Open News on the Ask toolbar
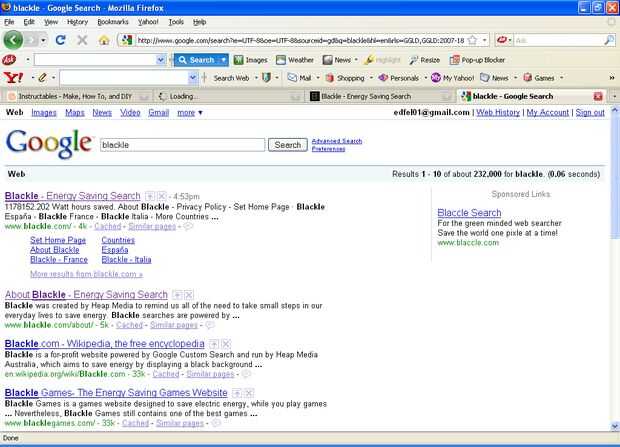 [337, 60]
